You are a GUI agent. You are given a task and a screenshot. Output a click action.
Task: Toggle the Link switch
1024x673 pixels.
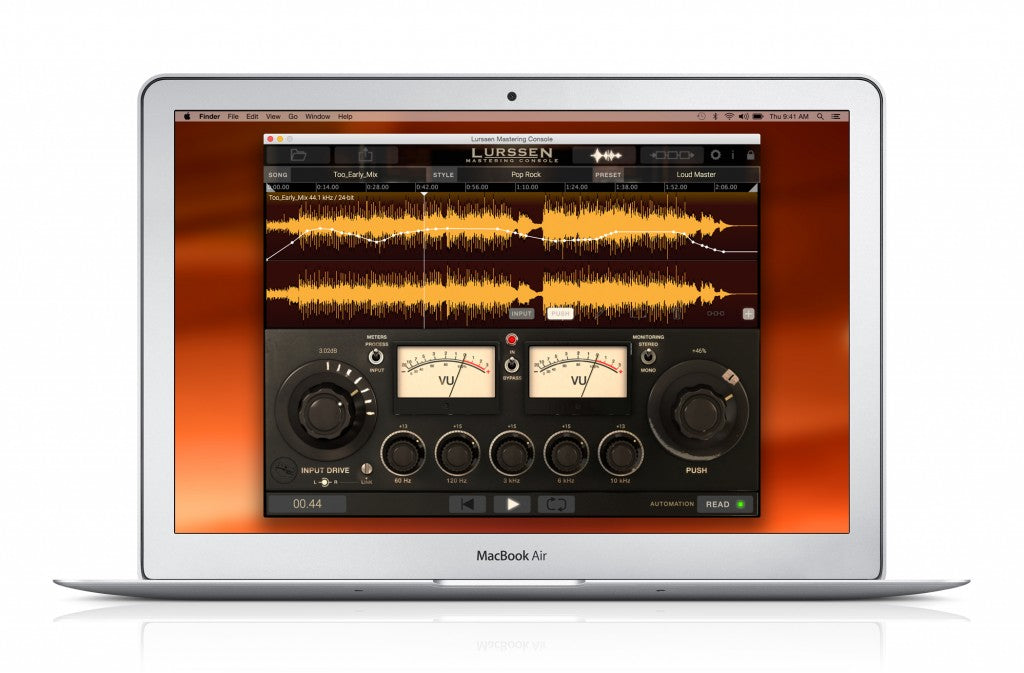click(x=366, y=469)
